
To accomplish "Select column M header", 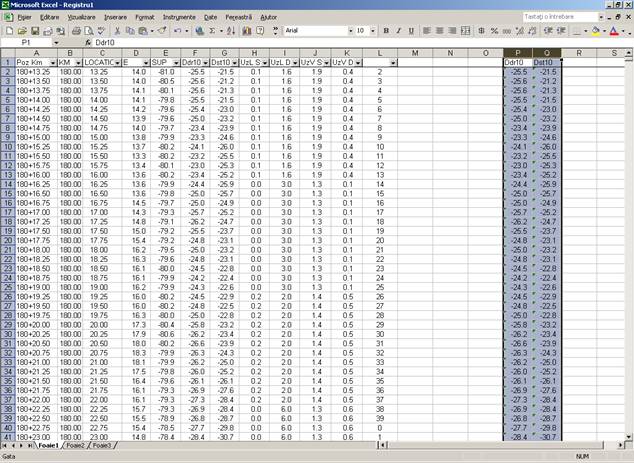I will (x=414, y=53).
